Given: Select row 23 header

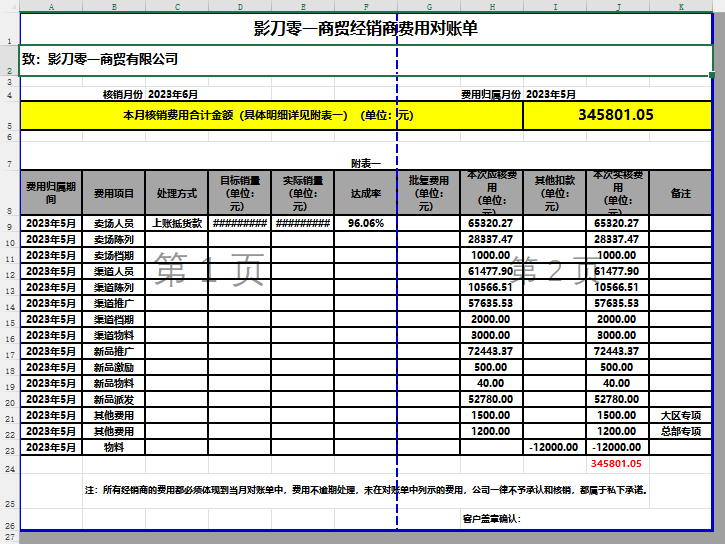Looking at the screenshot, I should [10, 447].
